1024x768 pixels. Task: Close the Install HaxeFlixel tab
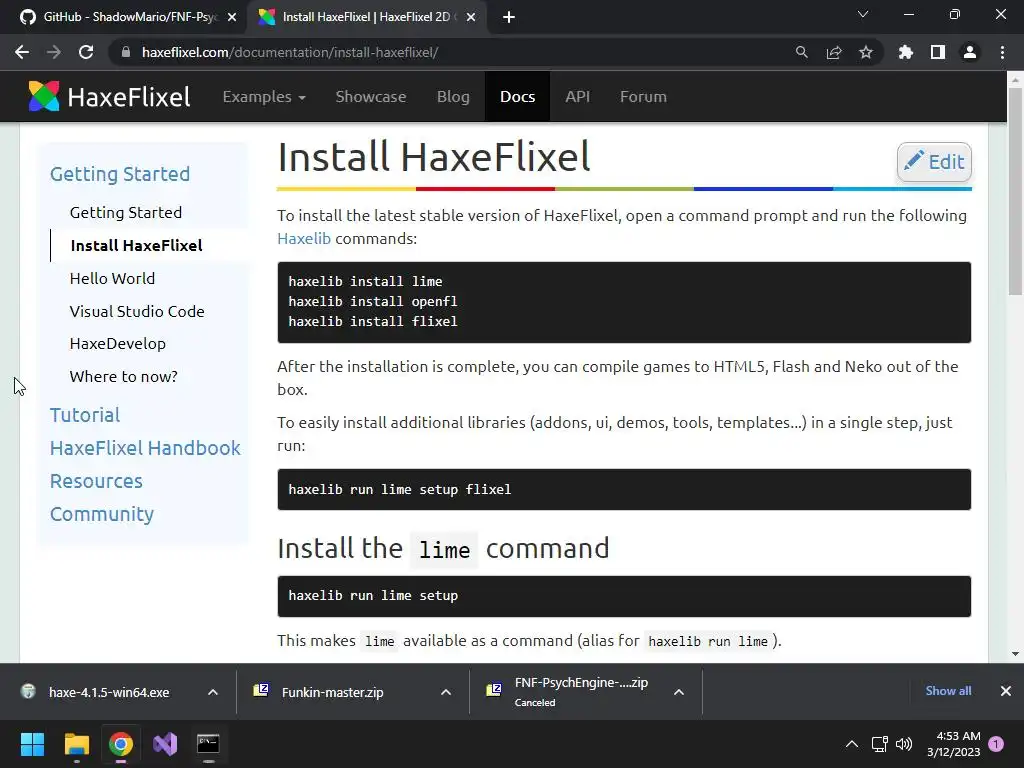click(x=471, y=17)
